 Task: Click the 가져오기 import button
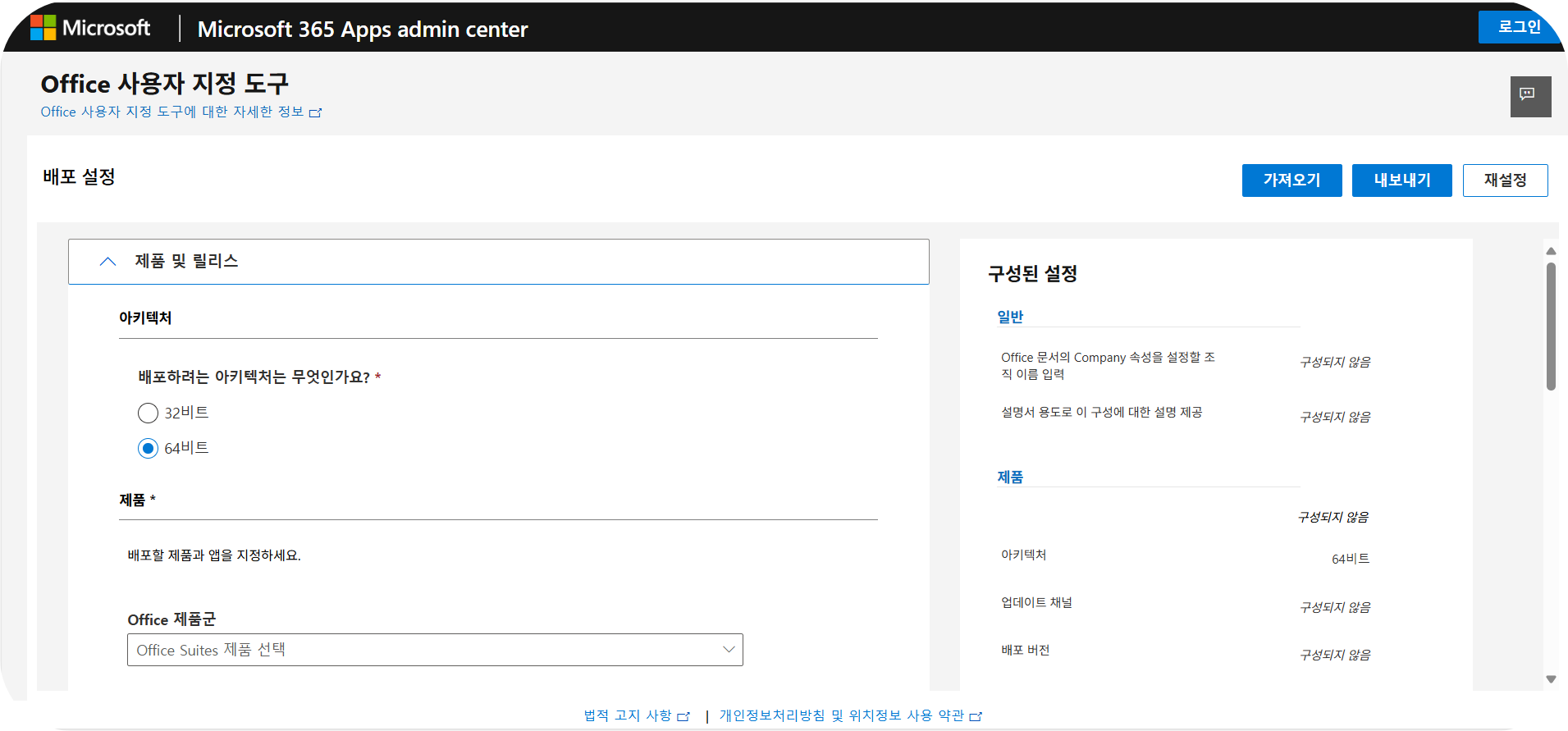[x=1291, y=180]
